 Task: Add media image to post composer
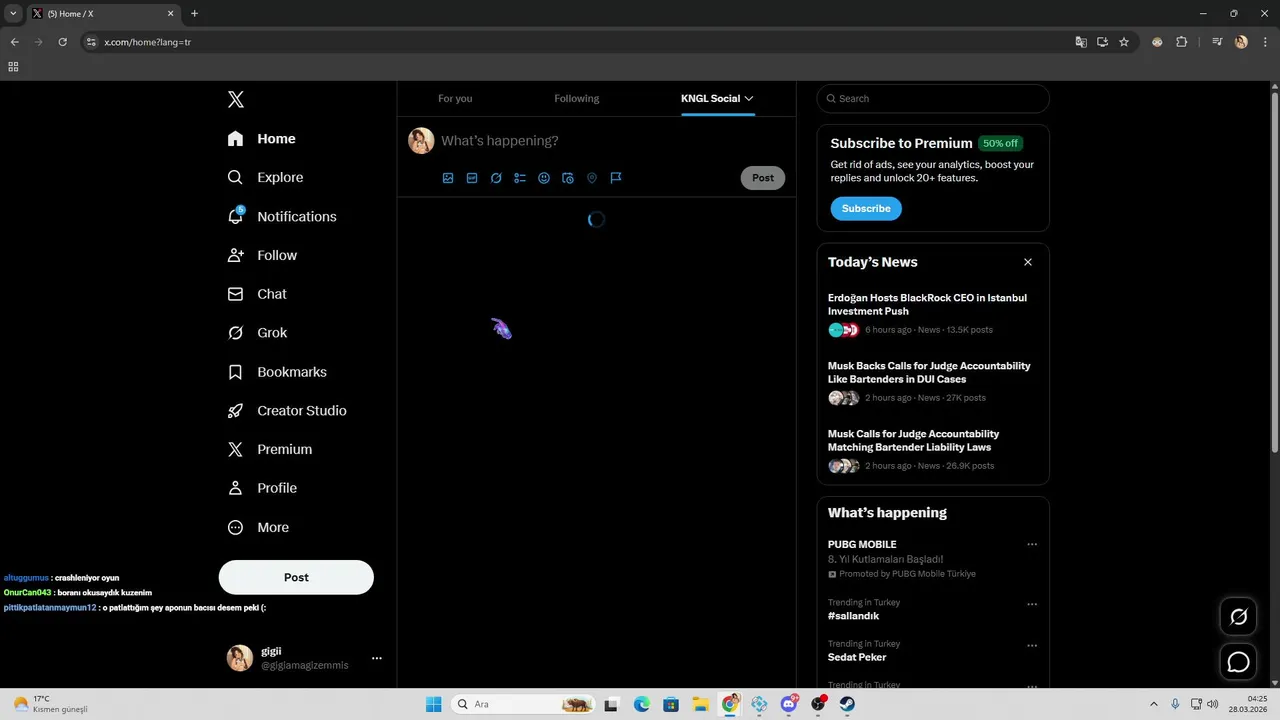tap(448, 178)
